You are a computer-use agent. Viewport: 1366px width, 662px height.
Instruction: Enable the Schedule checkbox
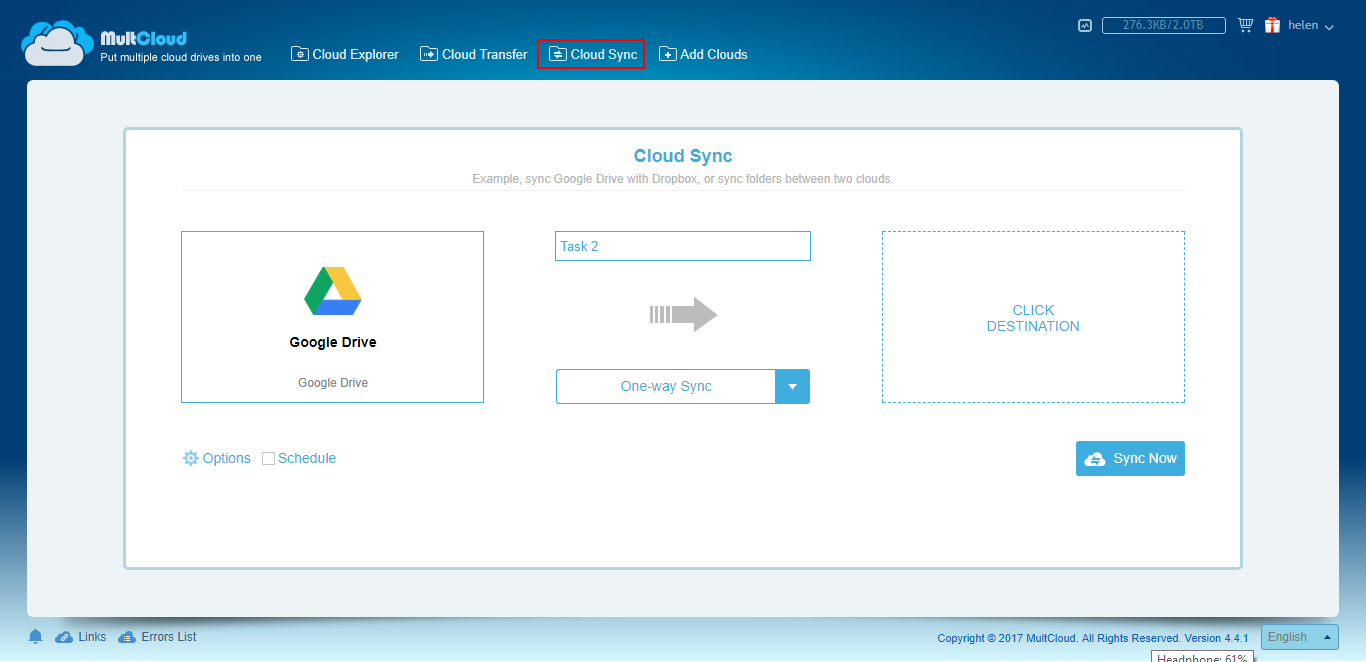(x=268, y=459)
